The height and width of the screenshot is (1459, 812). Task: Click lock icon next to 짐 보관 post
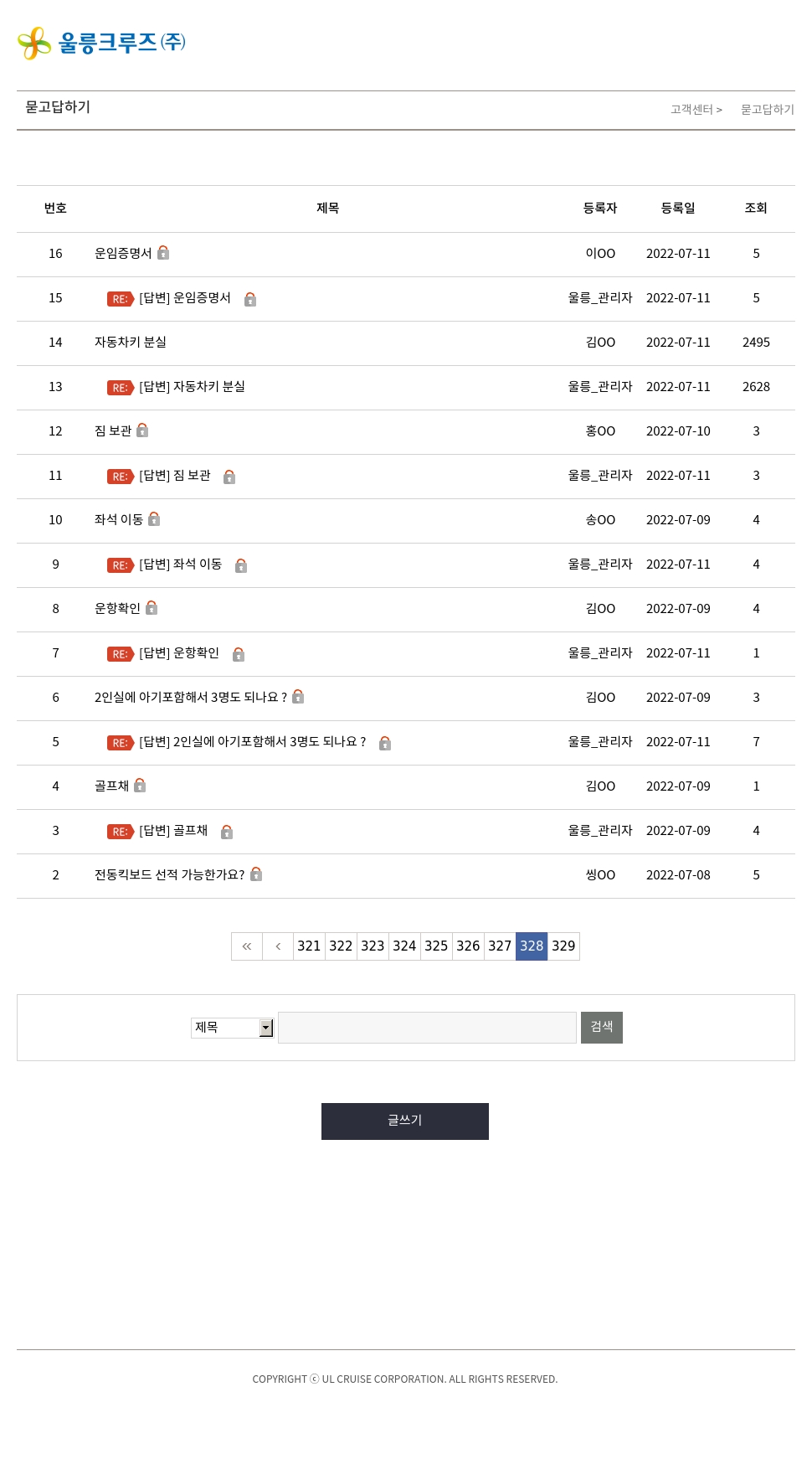(x=142, y=430)
